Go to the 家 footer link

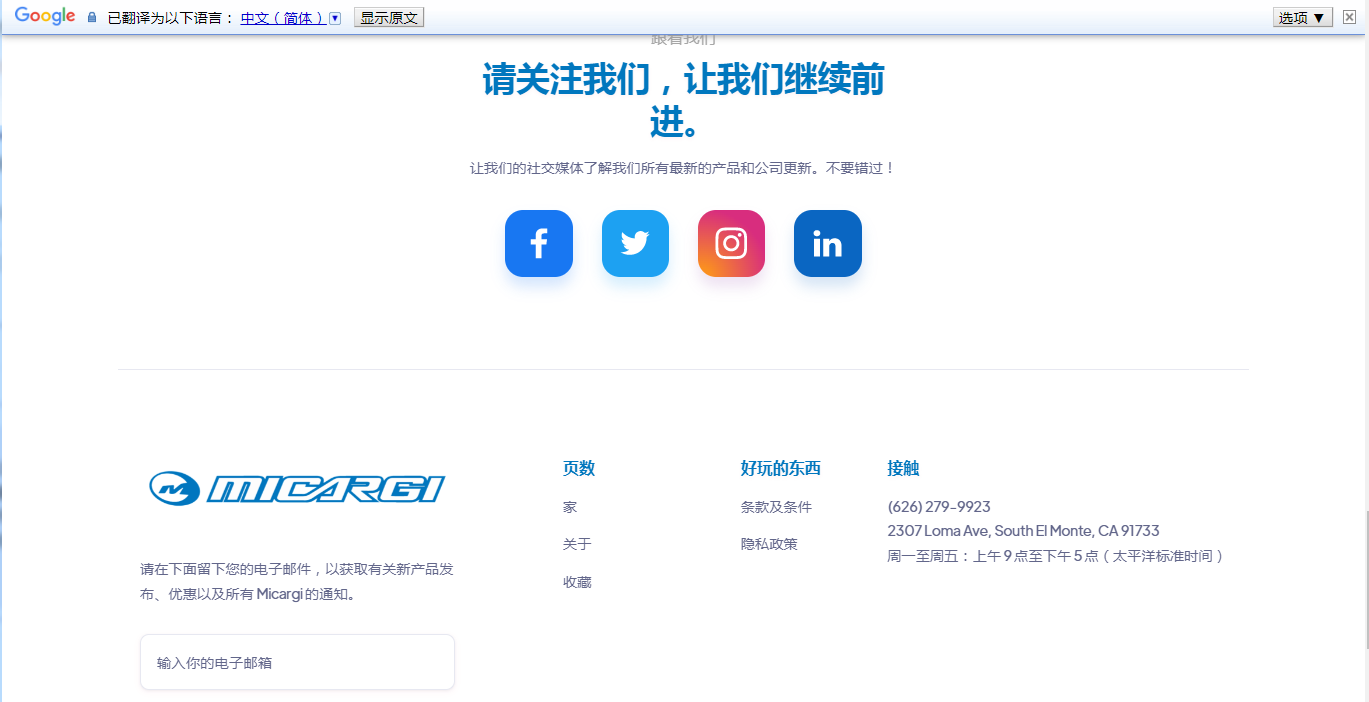click(x=570, y=507)
